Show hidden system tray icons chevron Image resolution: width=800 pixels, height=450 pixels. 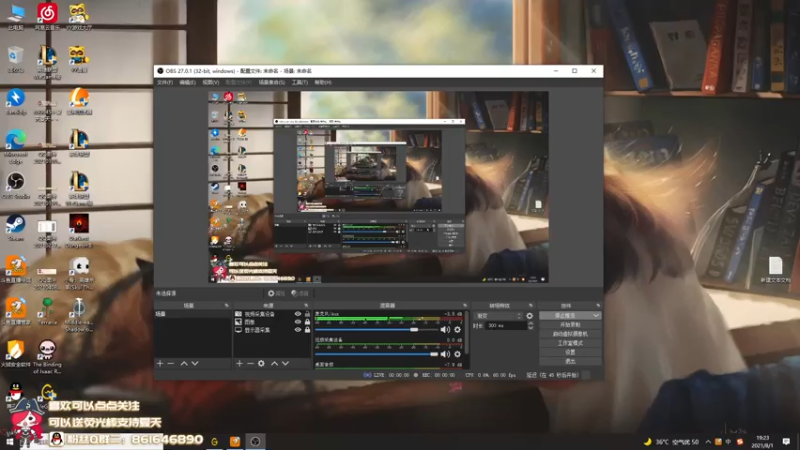(708, 442)
